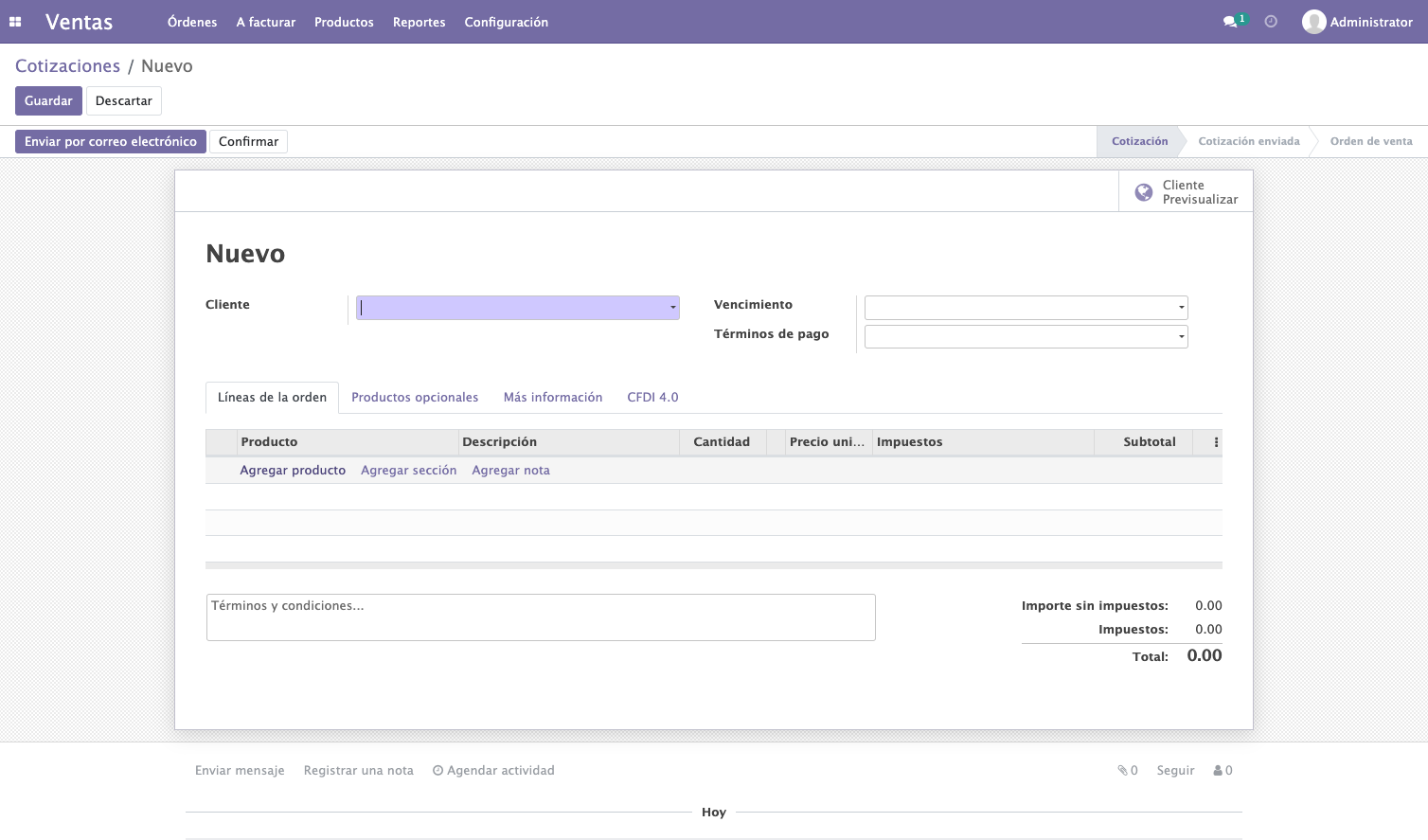Click the Agregar sección link
1428x840 pixels.
[x=409, y=471]
